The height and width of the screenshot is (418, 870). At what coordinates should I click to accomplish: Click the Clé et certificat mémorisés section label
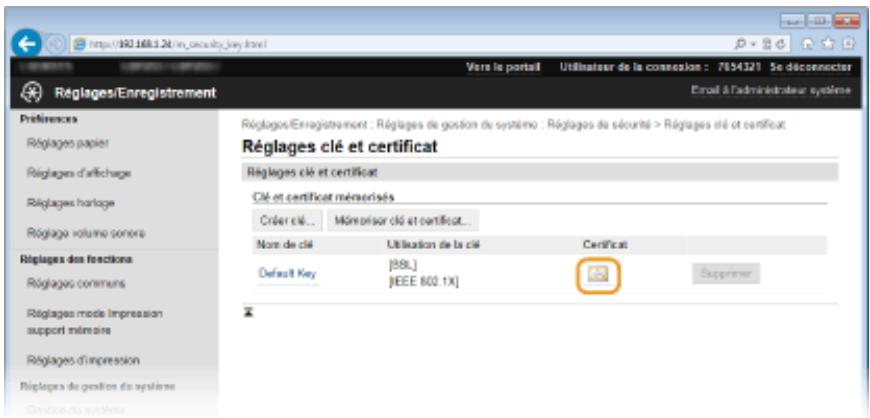click(323, 197)
